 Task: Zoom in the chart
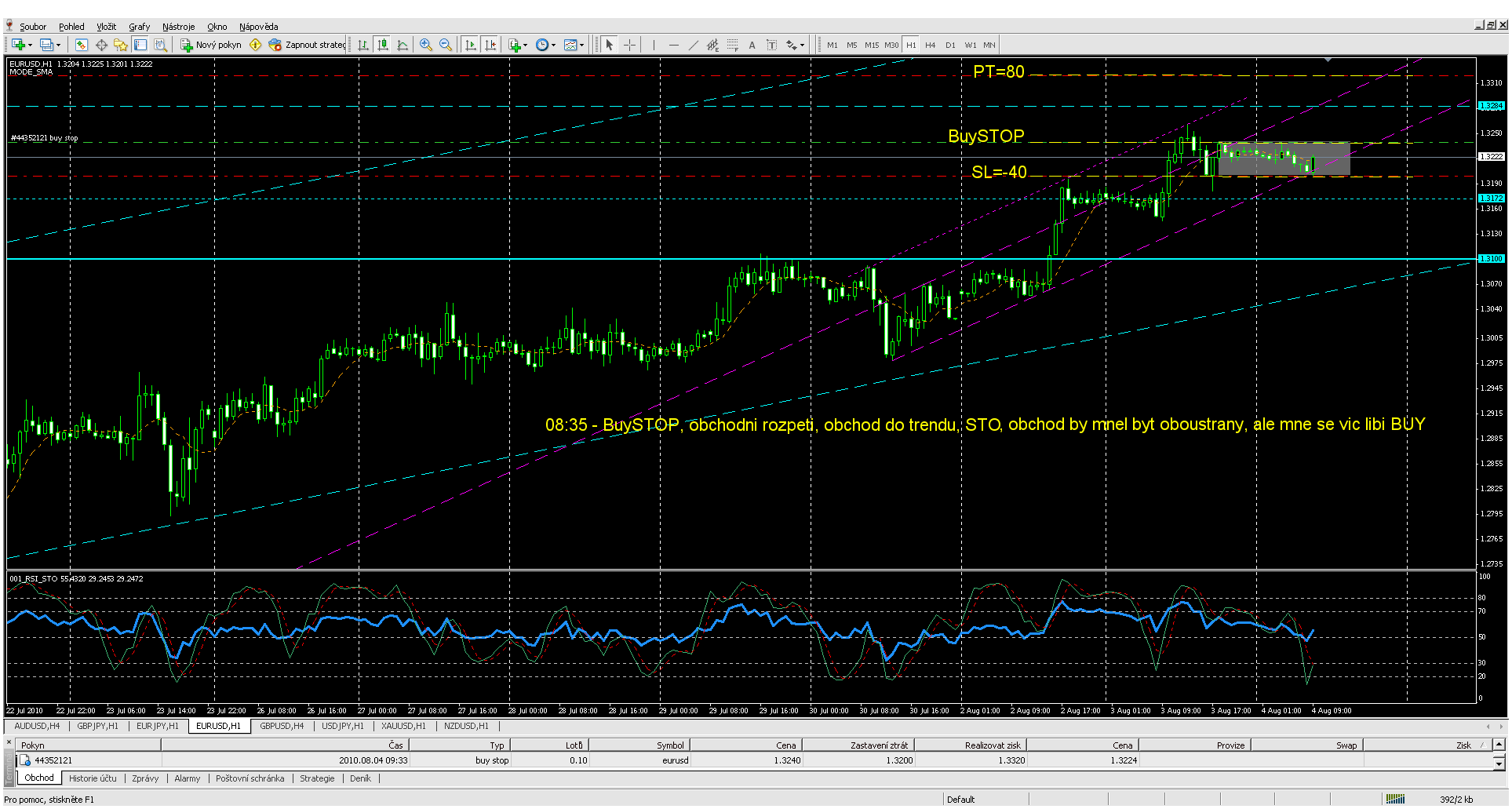(425, 45)
